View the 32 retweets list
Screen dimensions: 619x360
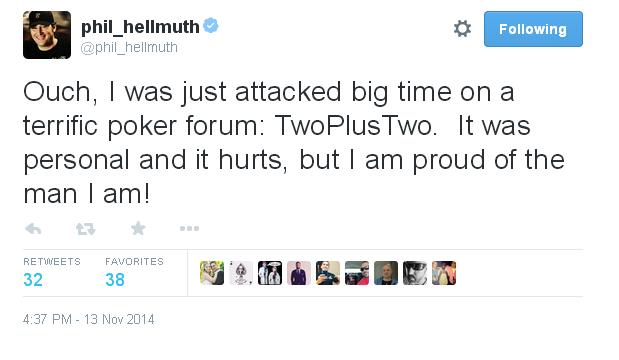tap(33, 279)
